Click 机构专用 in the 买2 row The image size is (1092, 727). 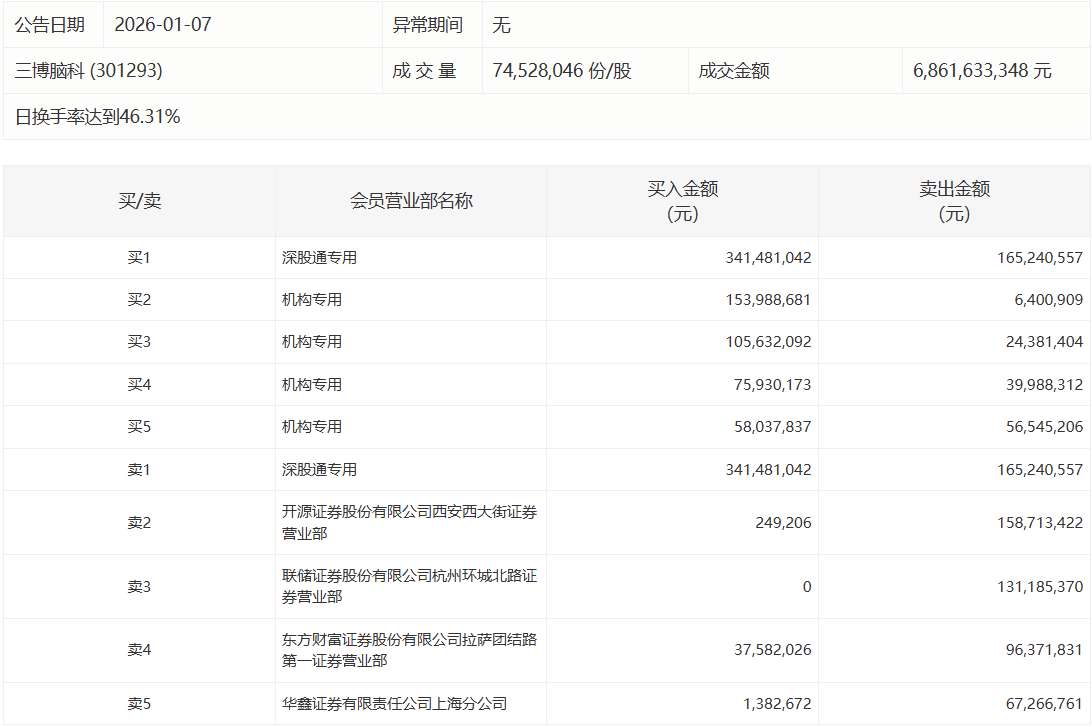tap(312, 299)
